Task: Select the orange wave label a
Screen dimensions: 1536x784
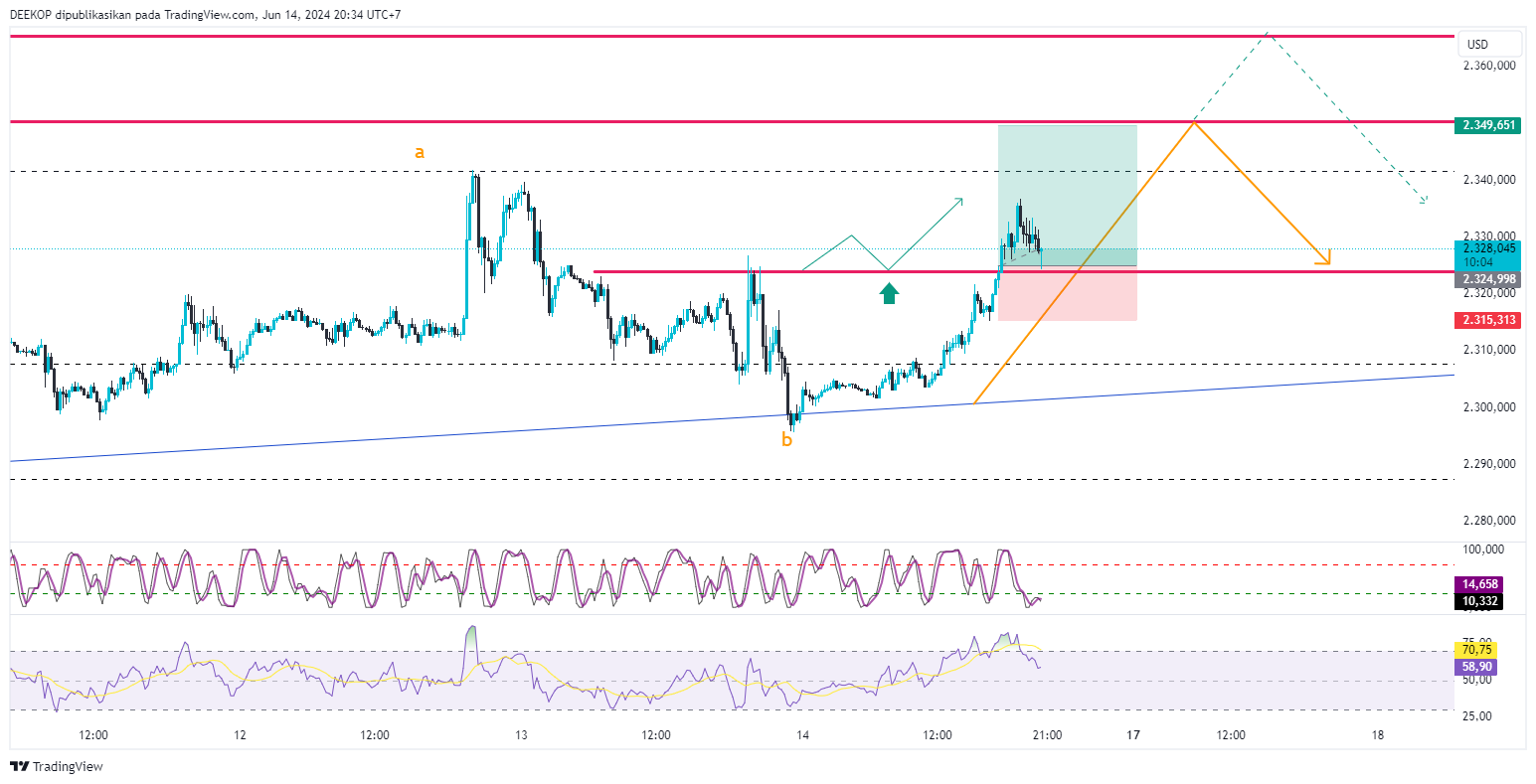Action: click(420, 152)
